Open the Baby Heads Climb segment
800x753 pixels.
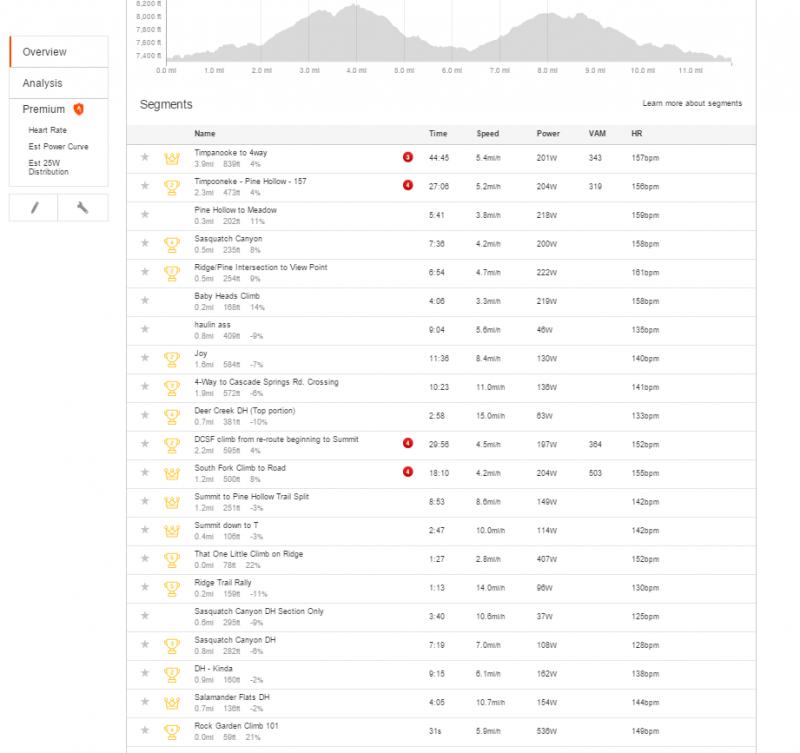click(227, 296)
